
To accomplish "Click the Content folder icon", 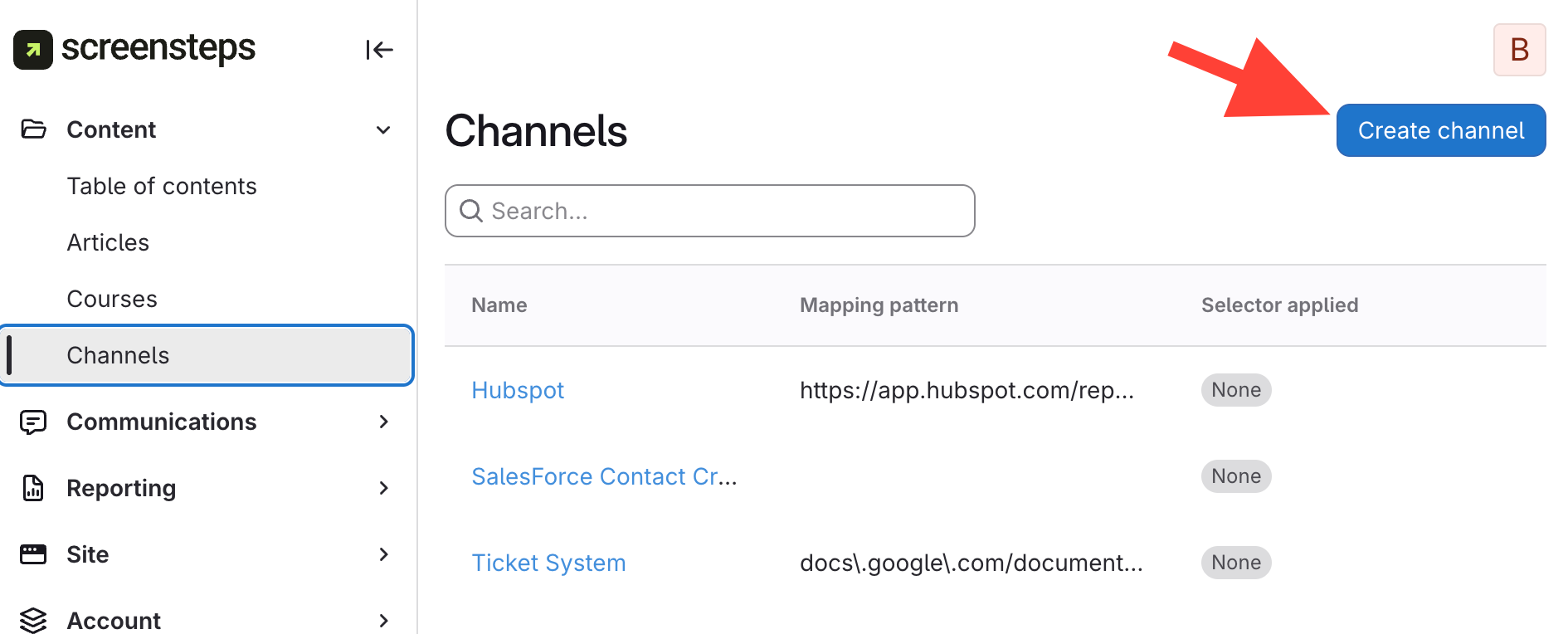I will [x=33, y=129].
